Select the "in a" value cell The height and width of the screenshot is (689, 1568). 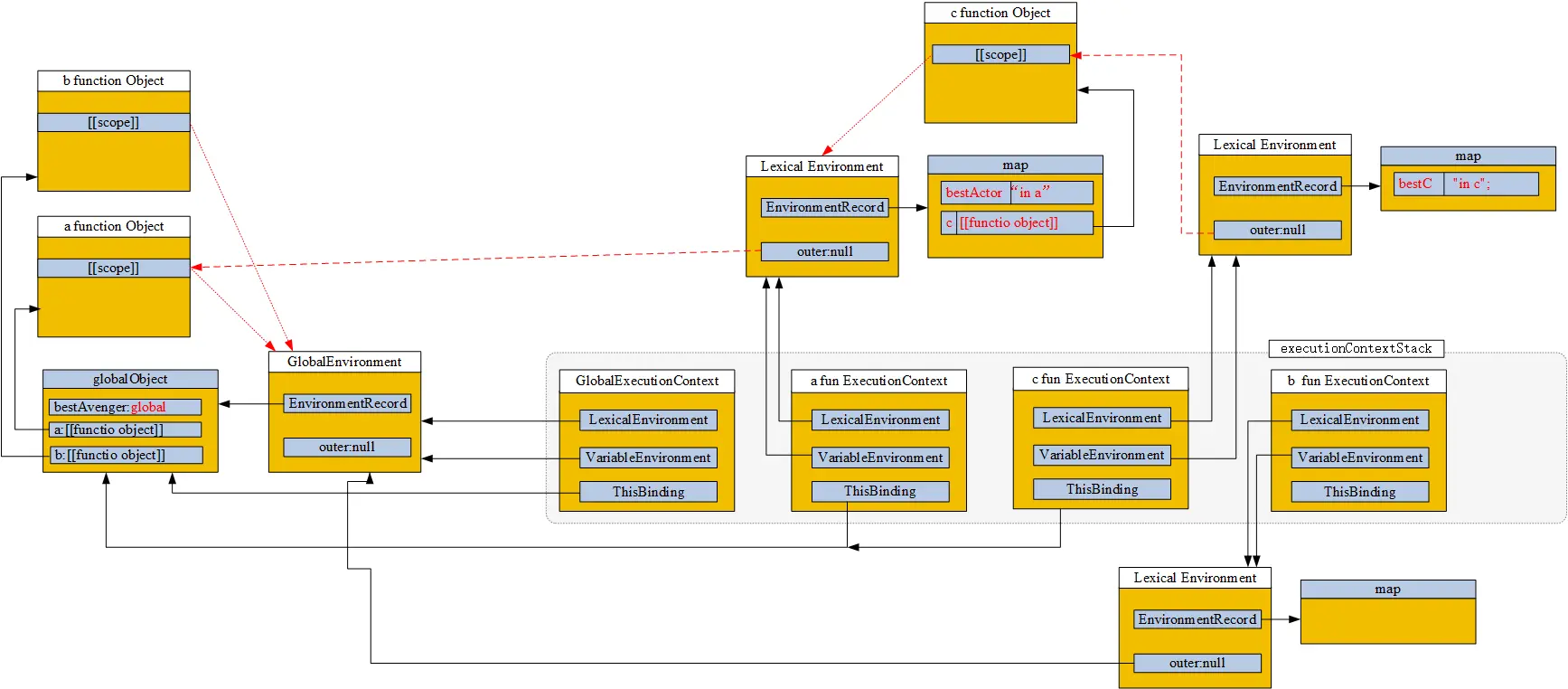point(1052,193)
